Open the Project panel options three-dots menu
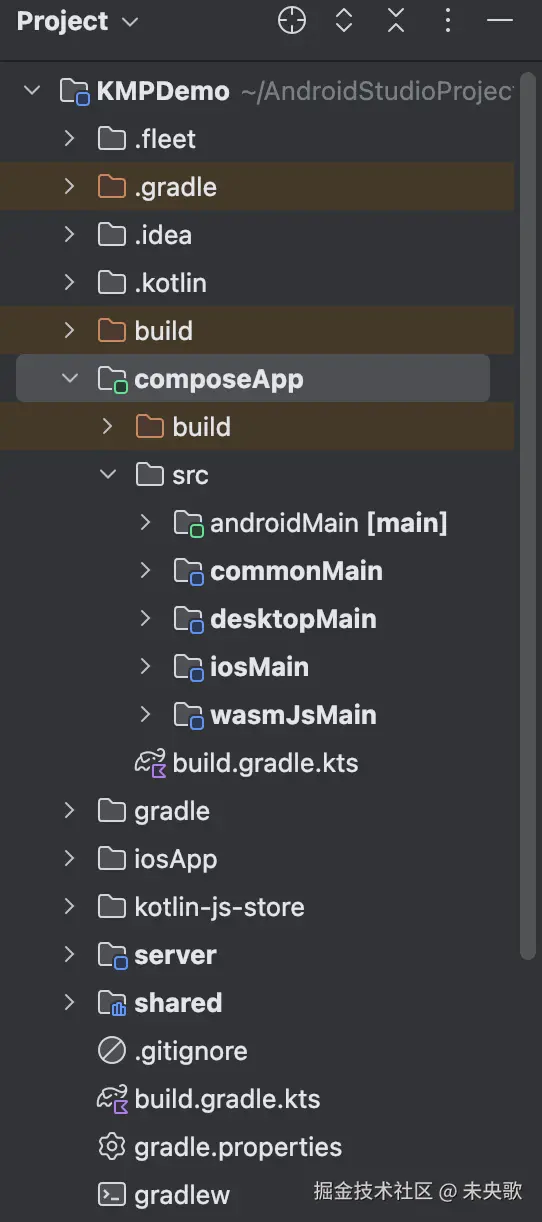 447,20
